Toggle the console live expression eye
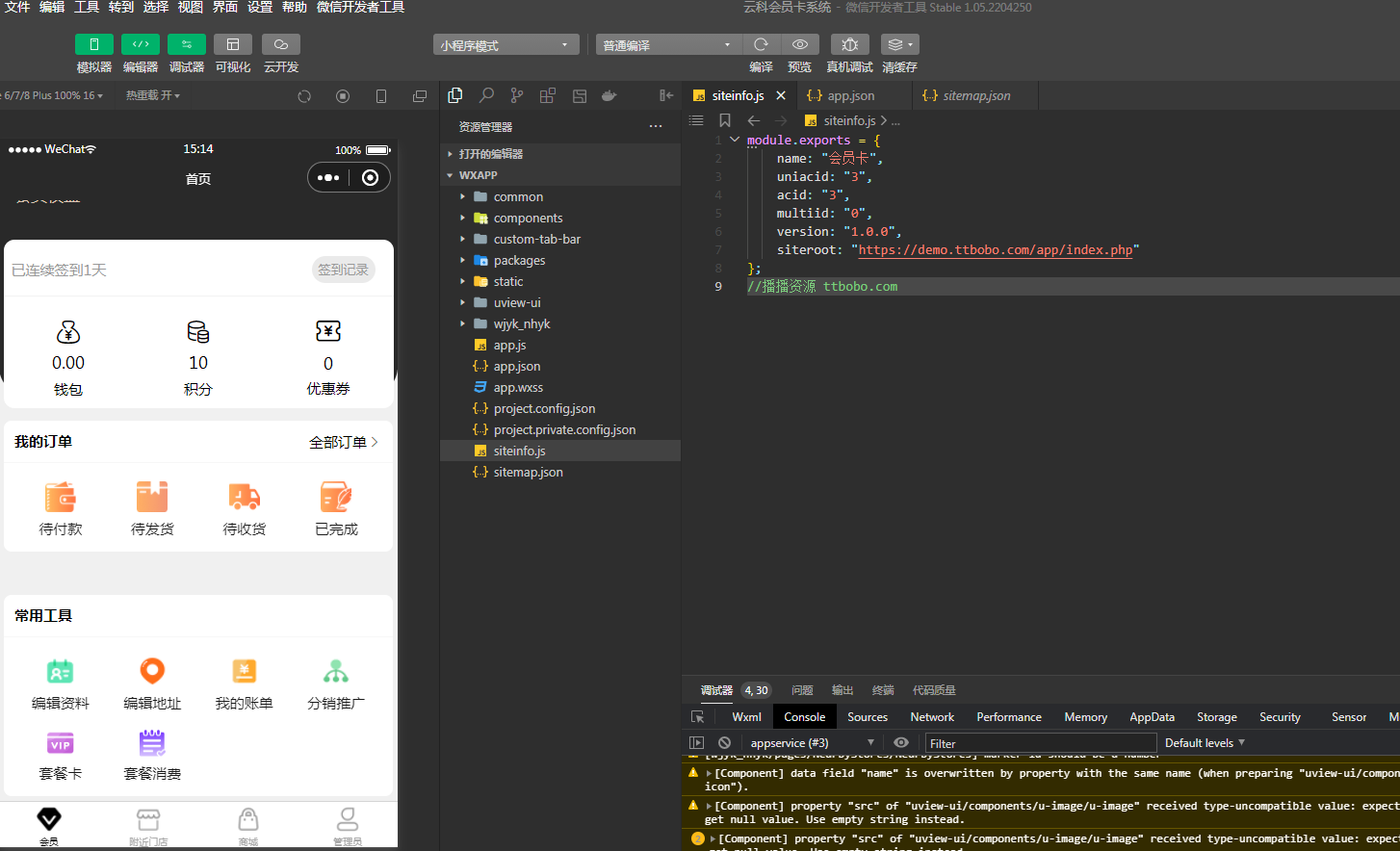The image size is (1400, 851). pyautogui.click(x=901, y=743)
